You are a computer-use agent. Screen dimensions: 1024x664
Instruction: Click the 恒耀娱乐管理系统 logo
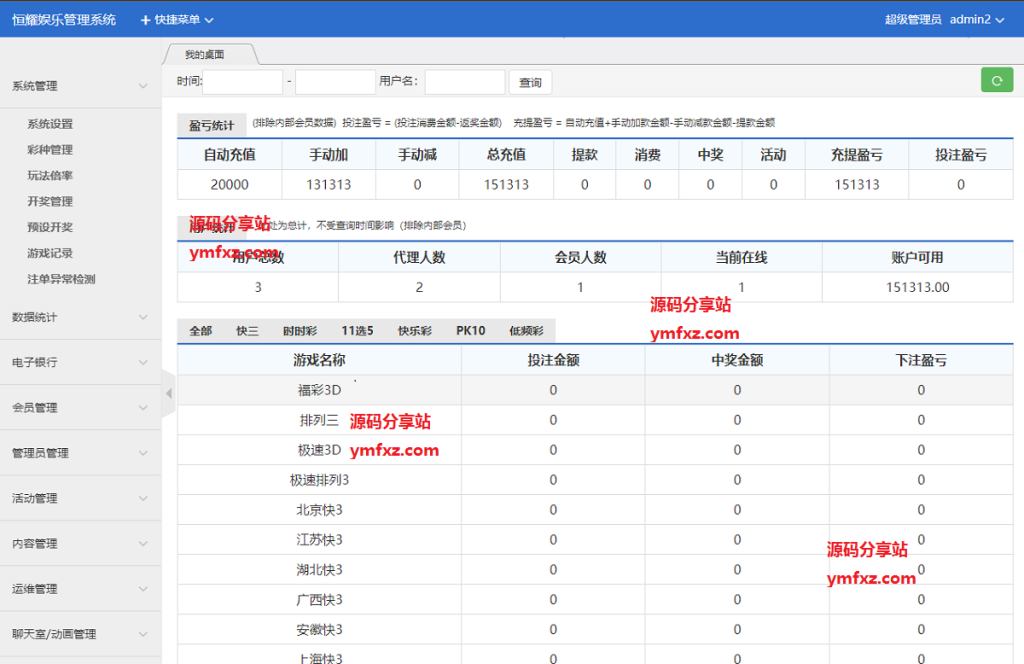click(x=62, y=18)
